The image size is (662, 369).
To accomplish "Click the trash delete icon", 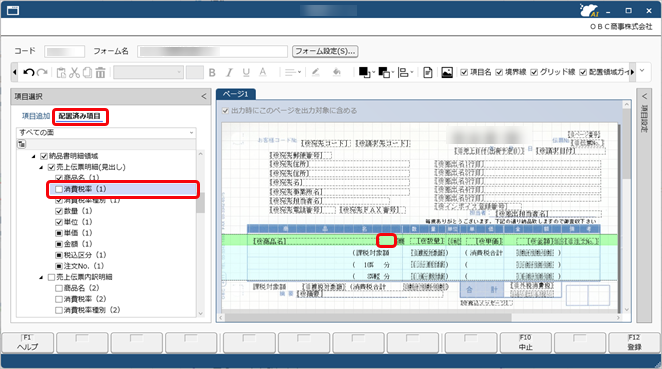I will [100, 73].
